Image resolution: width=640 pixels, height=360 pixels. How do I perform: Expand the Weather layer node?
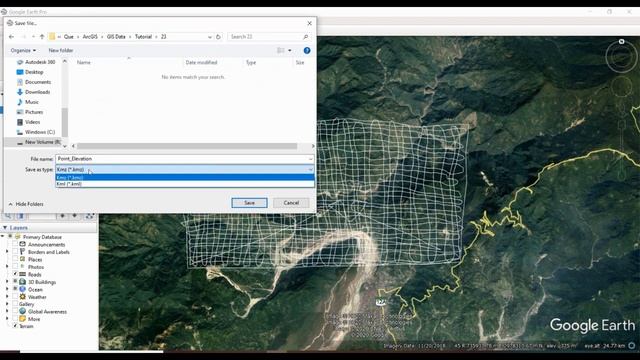tap(7, 297)
